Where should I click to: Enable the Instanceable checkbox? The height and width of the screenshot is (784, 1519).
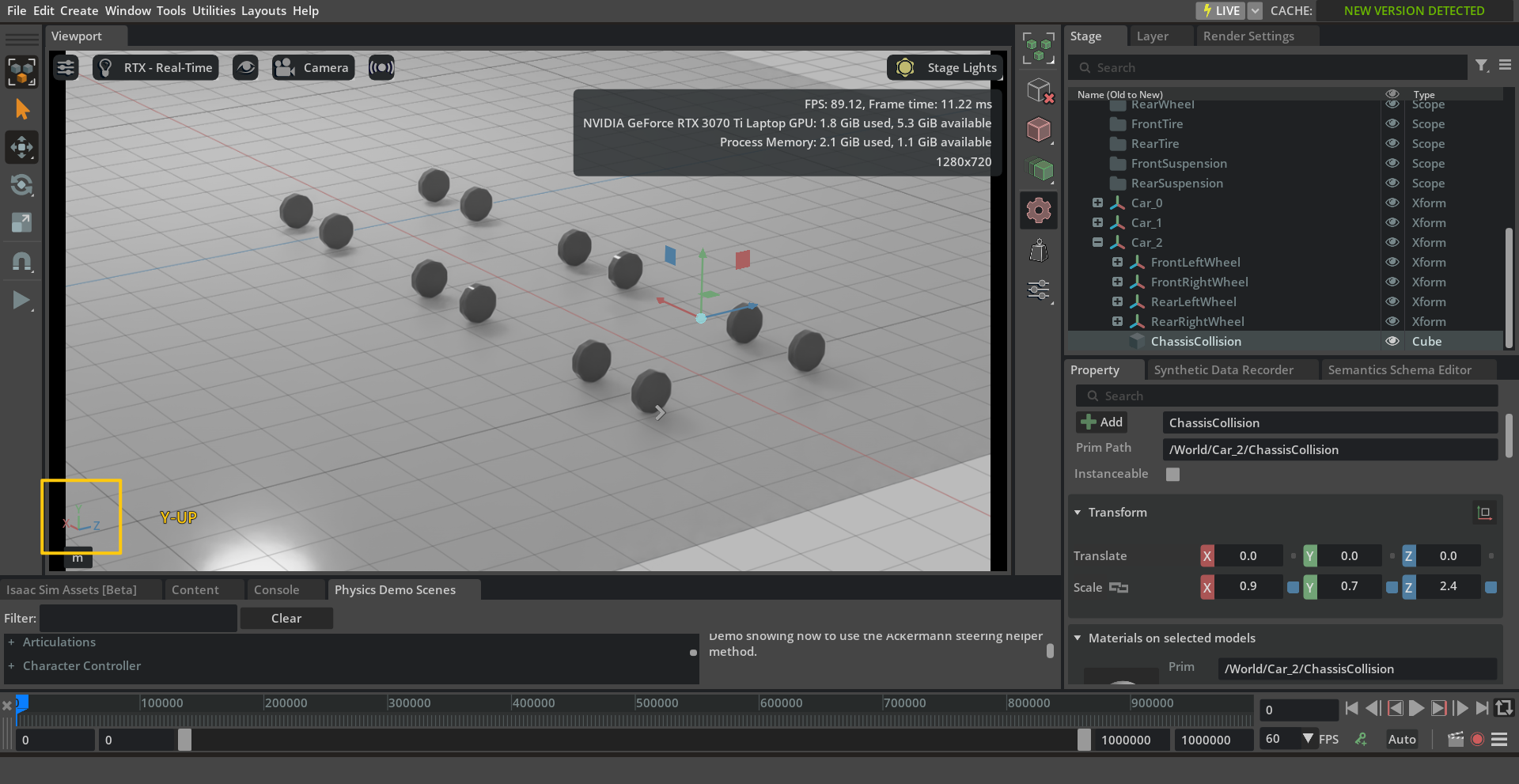click(1172, 474)
